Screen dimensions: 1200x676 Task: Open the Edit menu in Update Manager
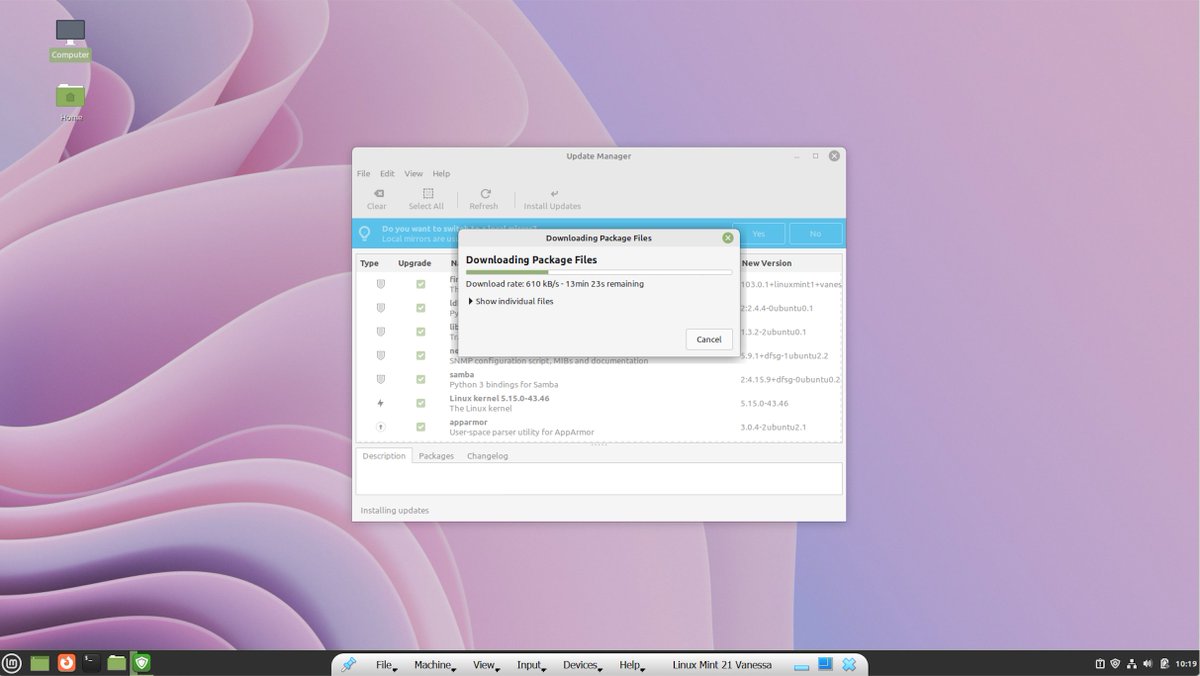387,173
